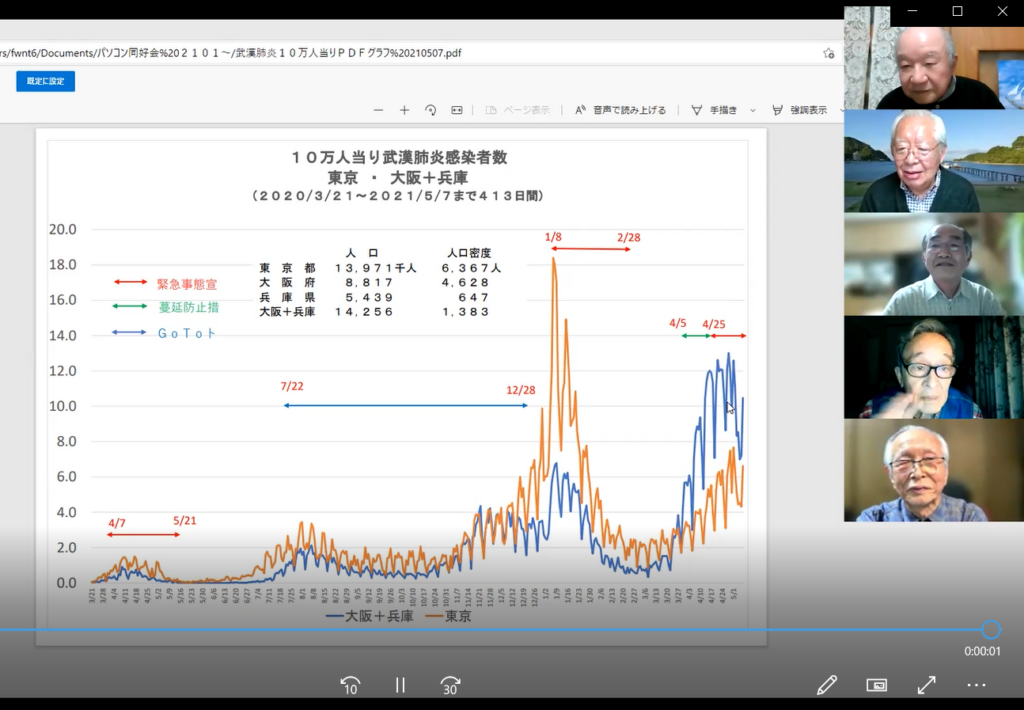The image size is (1024, 710).
Task: Click the PDF zoom in plus icon
Action: (404, 110)
